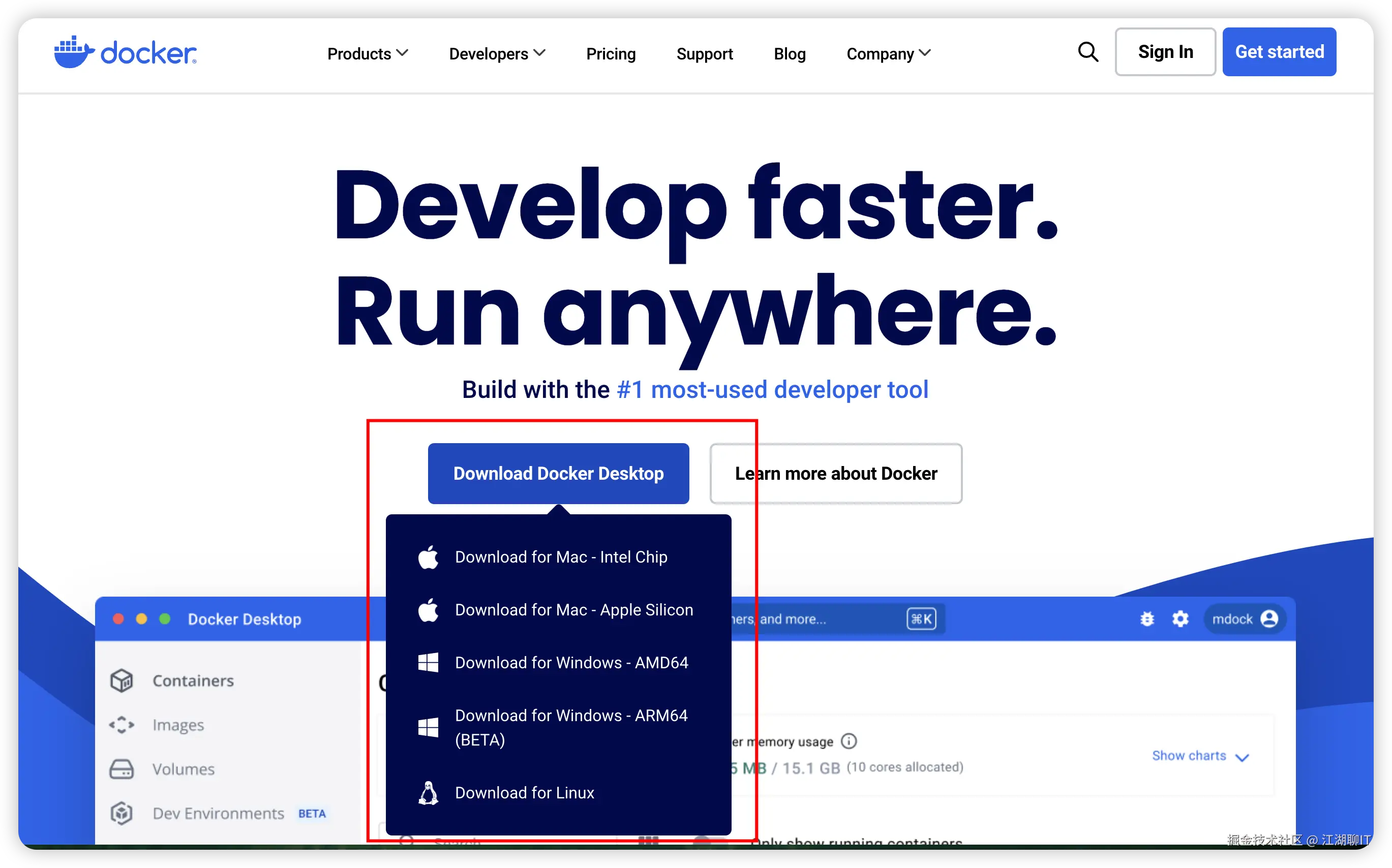The width and height of the screenshot is (1392, 868).
Task: Click Learn more about Docker button
Action: [835, 474]
